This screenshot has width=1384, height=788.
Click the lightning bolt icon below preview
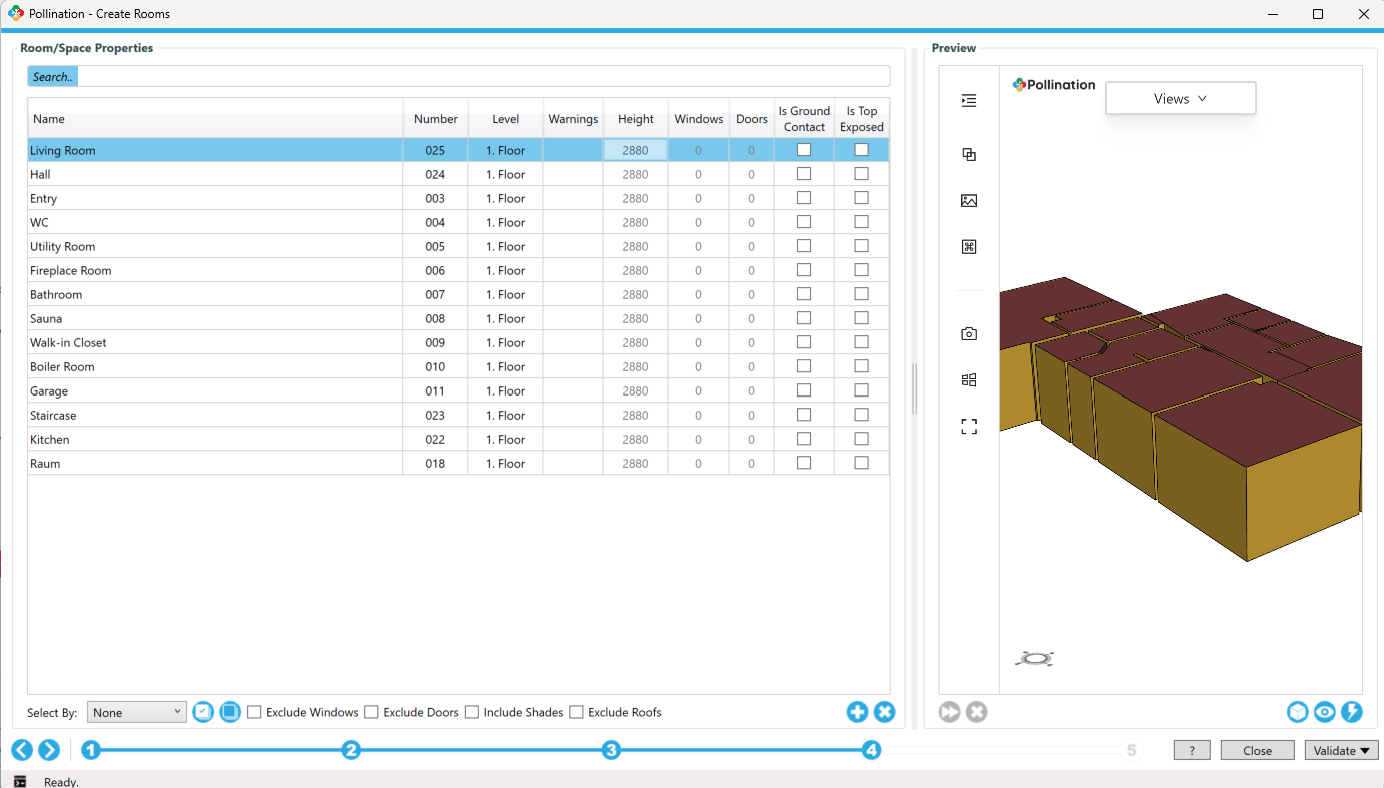click(1351, 712)
